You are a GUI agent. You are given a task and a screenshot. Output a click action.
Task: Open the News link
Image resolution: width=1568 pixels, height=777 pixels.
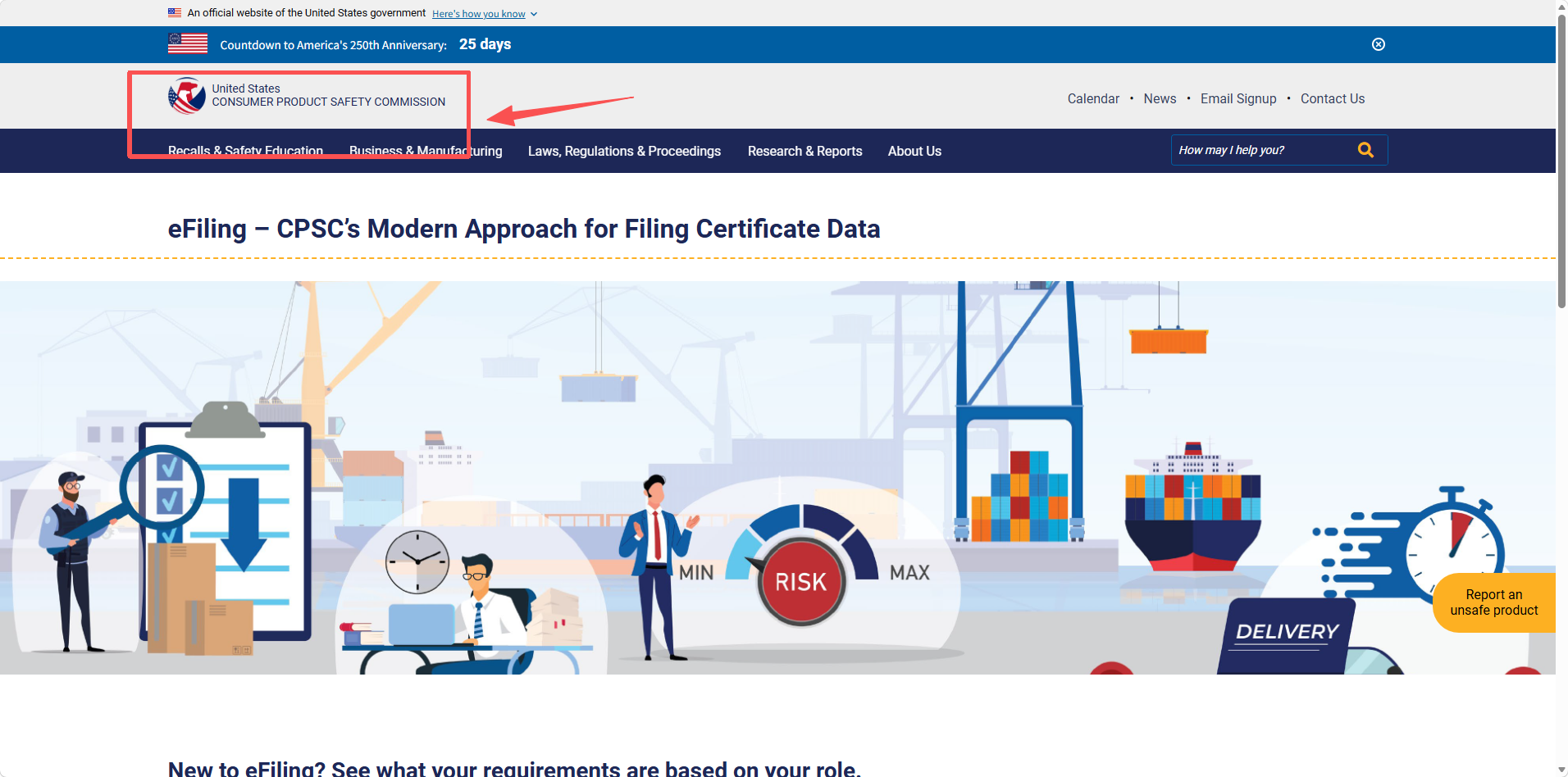point(1160,98)
